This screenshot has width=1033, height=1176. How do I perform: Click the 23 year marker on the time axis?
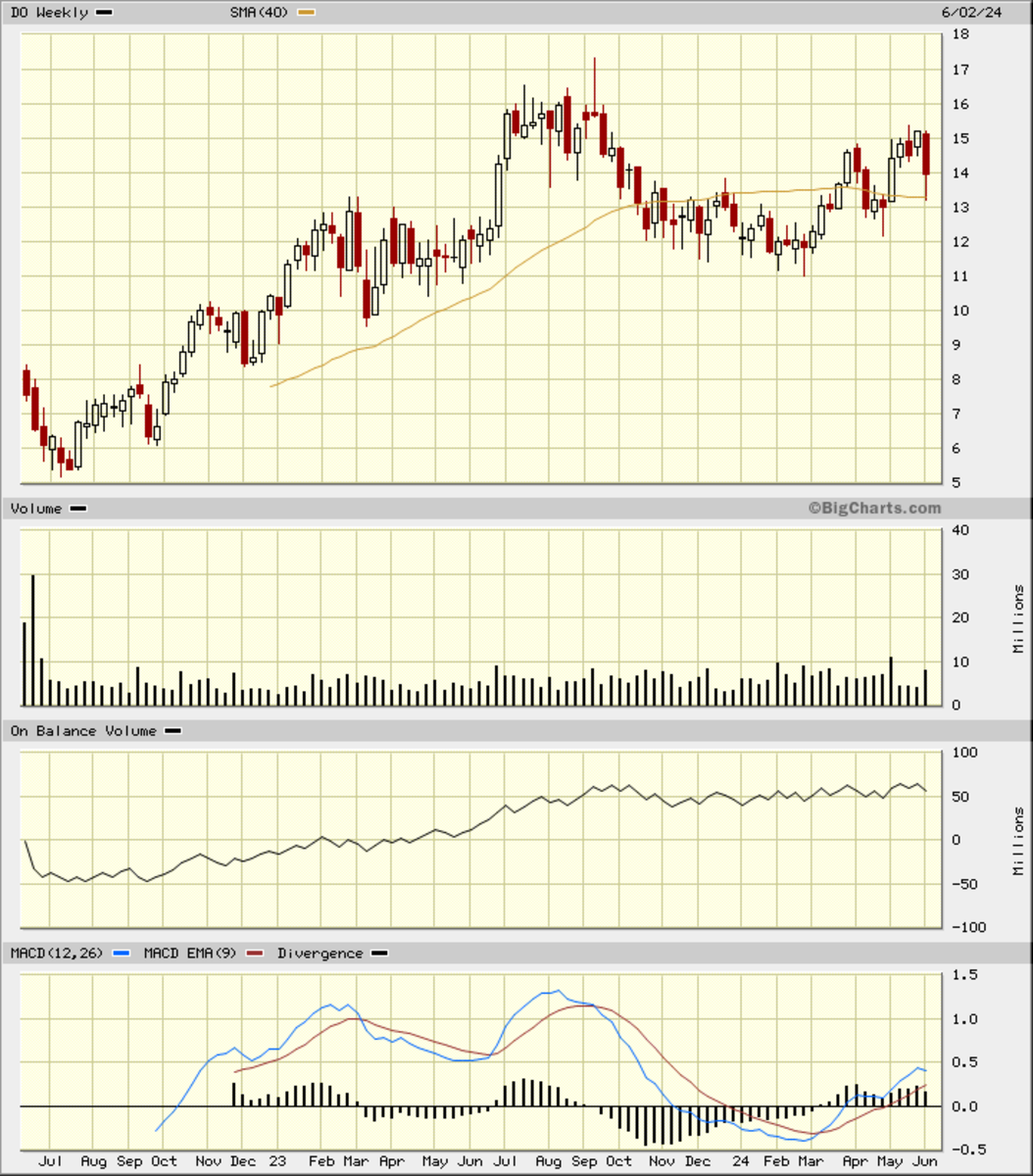pyautogui.click(x=277, y=1161)
